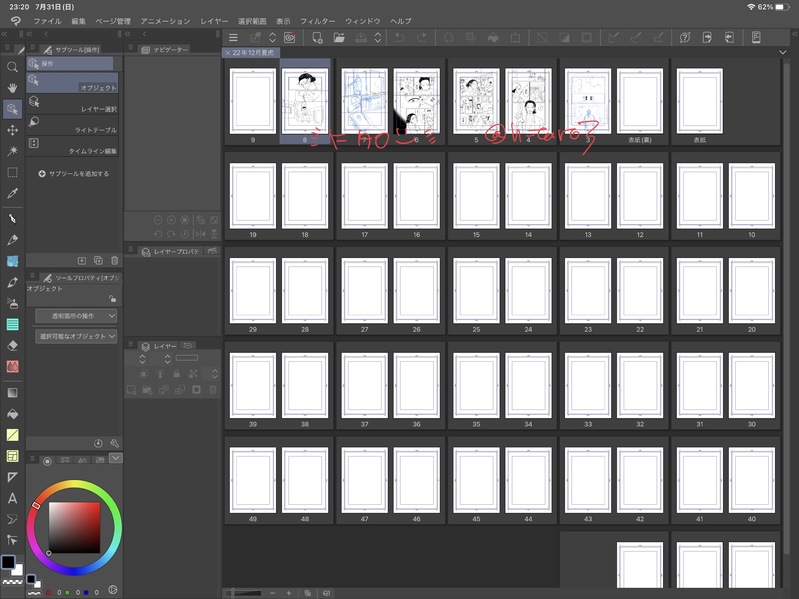Select transparent color swatch below main colors
The width and height of the screenshot is (799, 599).
click(x=13, y=581)
